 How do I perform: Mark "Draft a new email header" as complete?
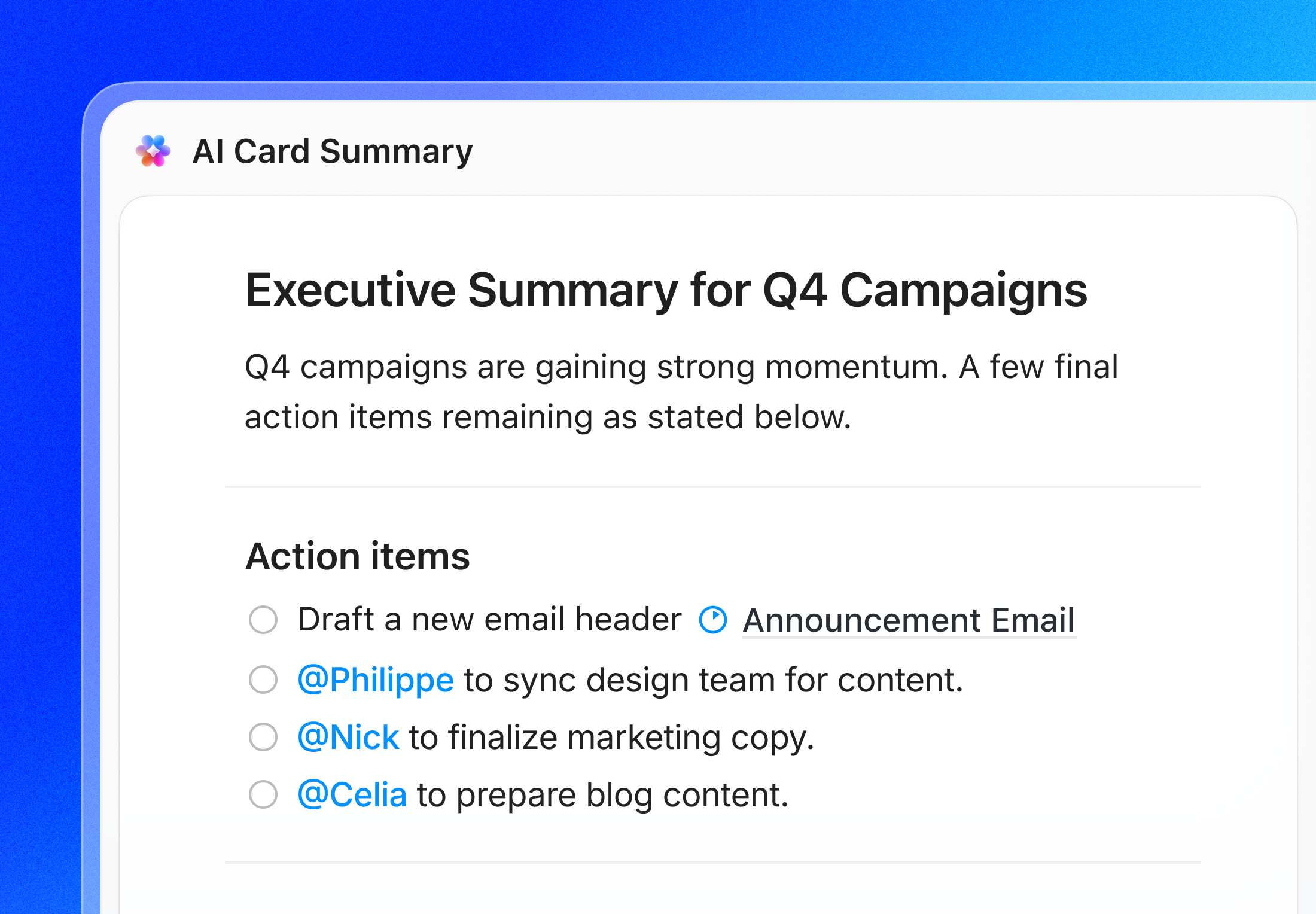(262, 620)
